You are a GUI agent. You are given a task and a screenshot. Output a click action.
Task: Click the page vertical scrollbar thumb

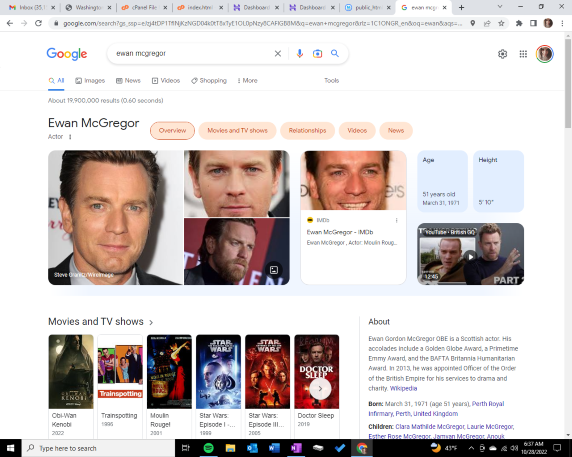pyautogui.click(x=568, y=83)
